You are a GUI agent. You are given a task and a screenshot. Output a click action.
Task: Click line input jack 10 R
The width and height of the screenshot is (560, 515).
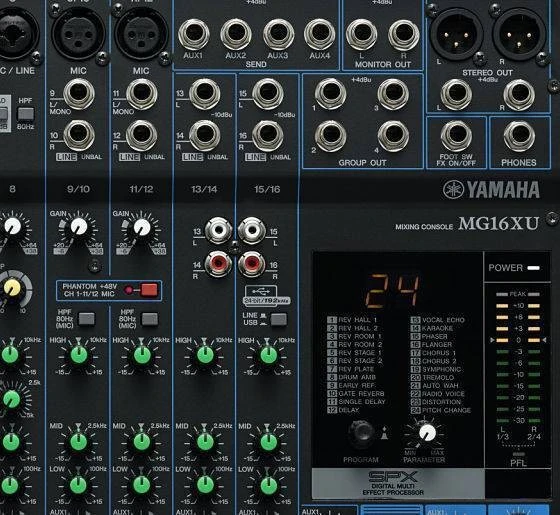coord(79,136)
